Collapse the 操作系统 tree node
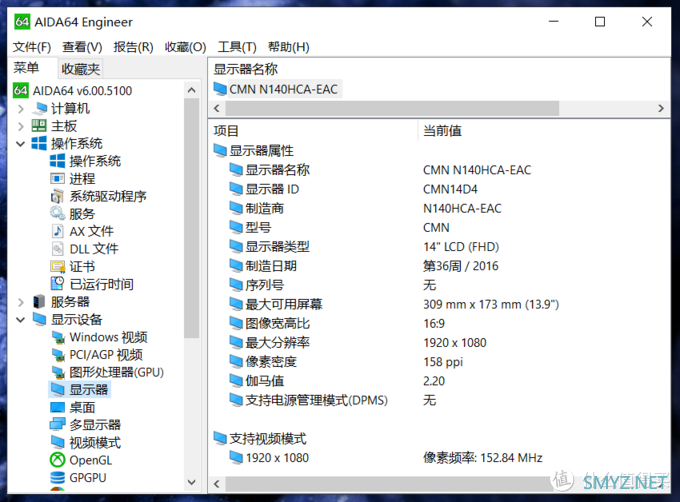 [x=22, y=144]
